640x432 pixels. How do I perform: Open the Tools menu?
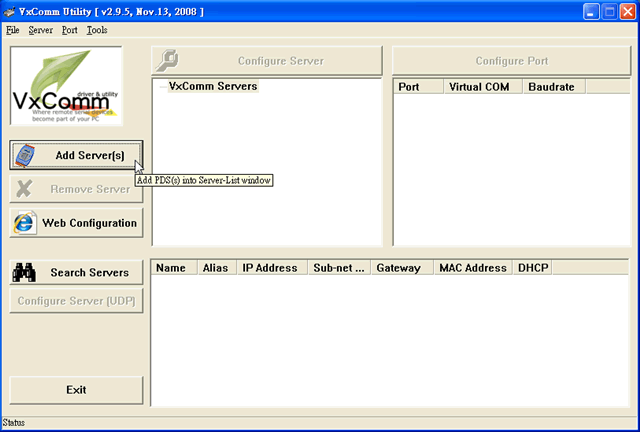pyautogui.click(x=97, y=30)
